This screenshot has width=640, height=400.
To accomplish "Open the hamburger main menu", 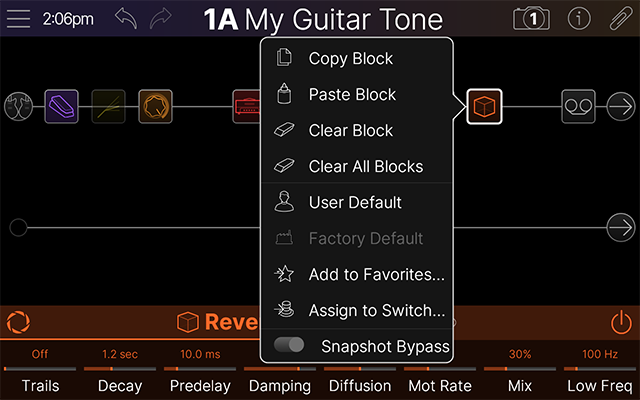I will 18,19.
